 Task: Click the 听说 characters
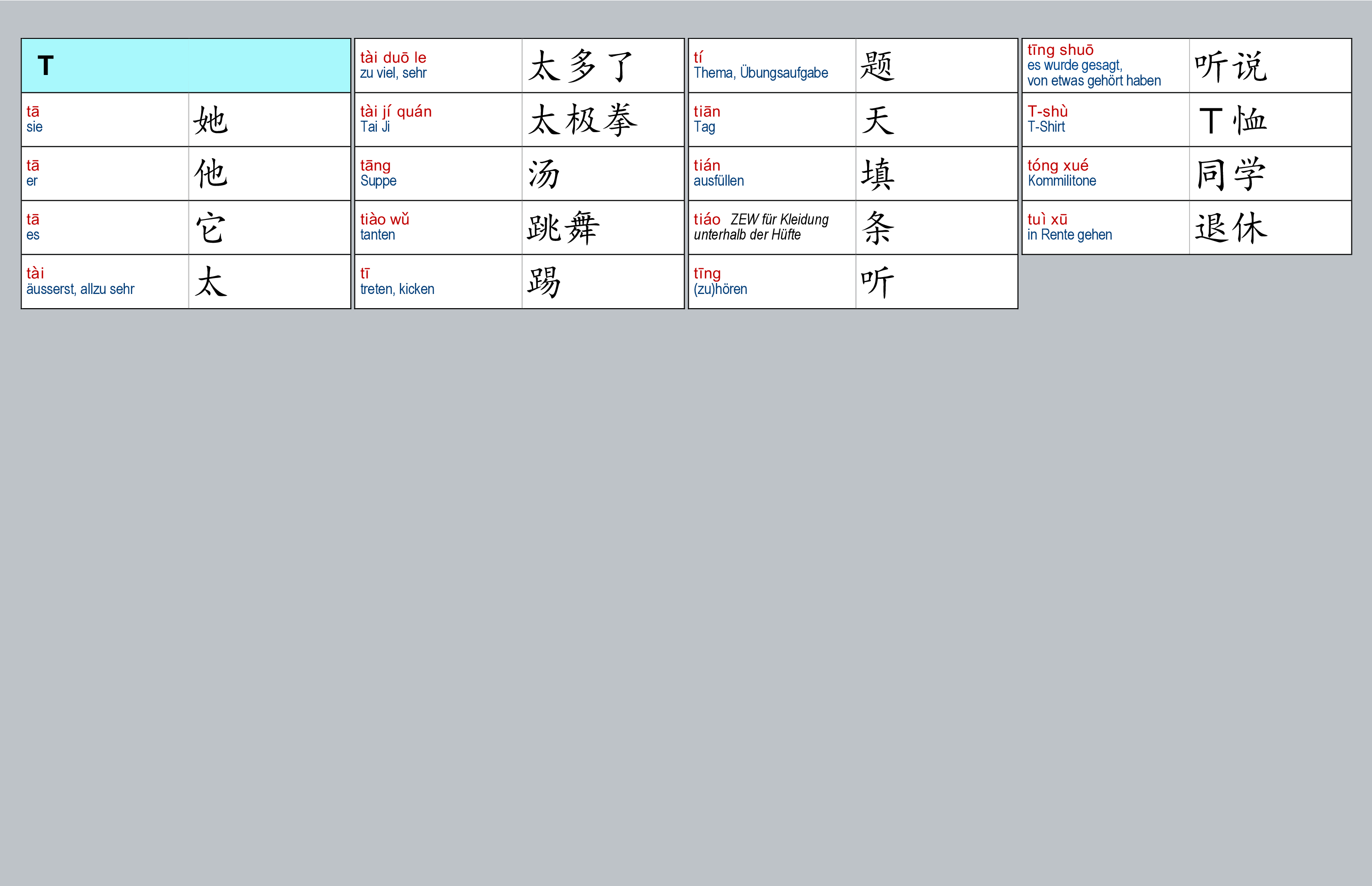(x=1230, y=66)
